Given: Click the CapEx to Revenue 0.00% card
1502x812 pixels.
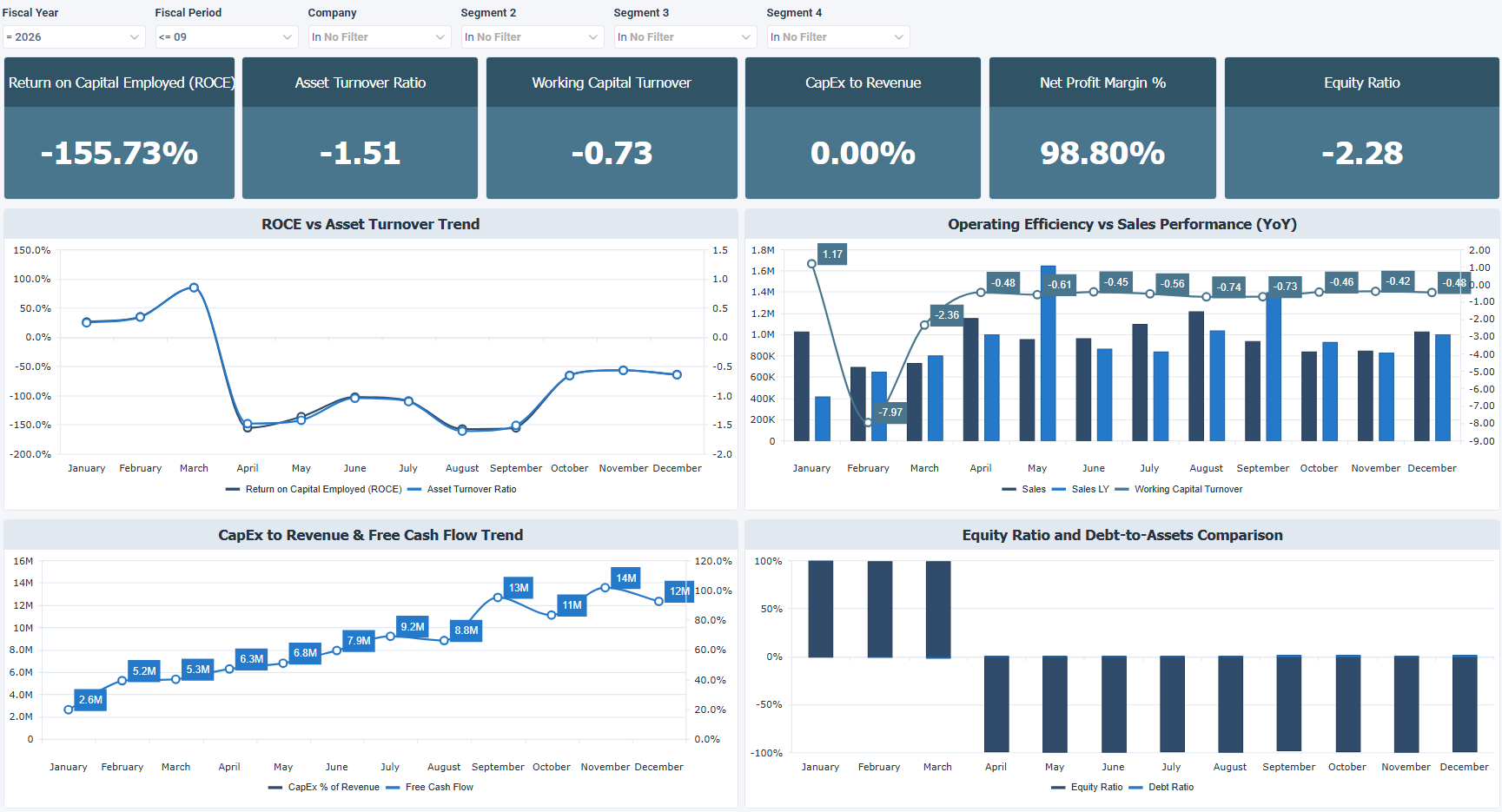Looking at the screenshot, I should pos(863,129).
